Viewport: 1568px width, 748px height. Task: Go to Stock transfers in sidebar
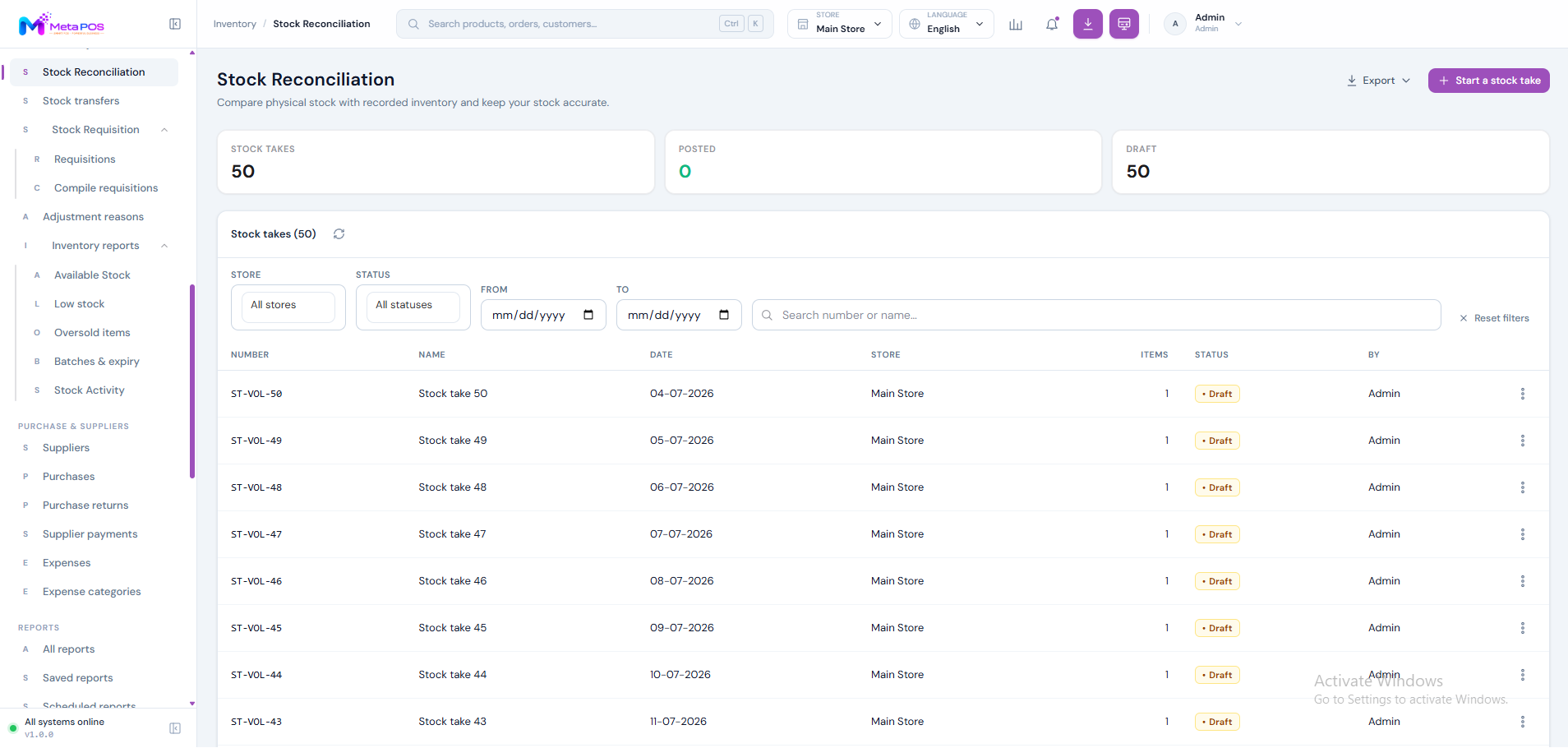click(81, 101)
